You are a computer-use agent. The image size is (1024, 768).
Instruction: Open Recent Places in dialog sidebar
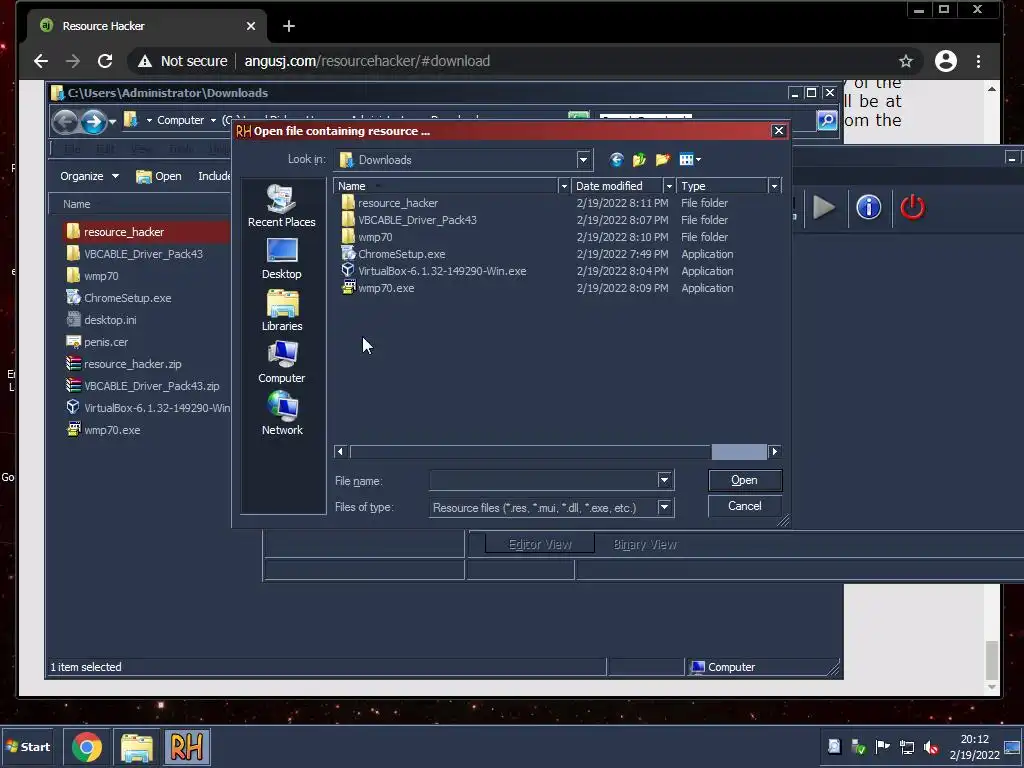[x=281, y=206]
